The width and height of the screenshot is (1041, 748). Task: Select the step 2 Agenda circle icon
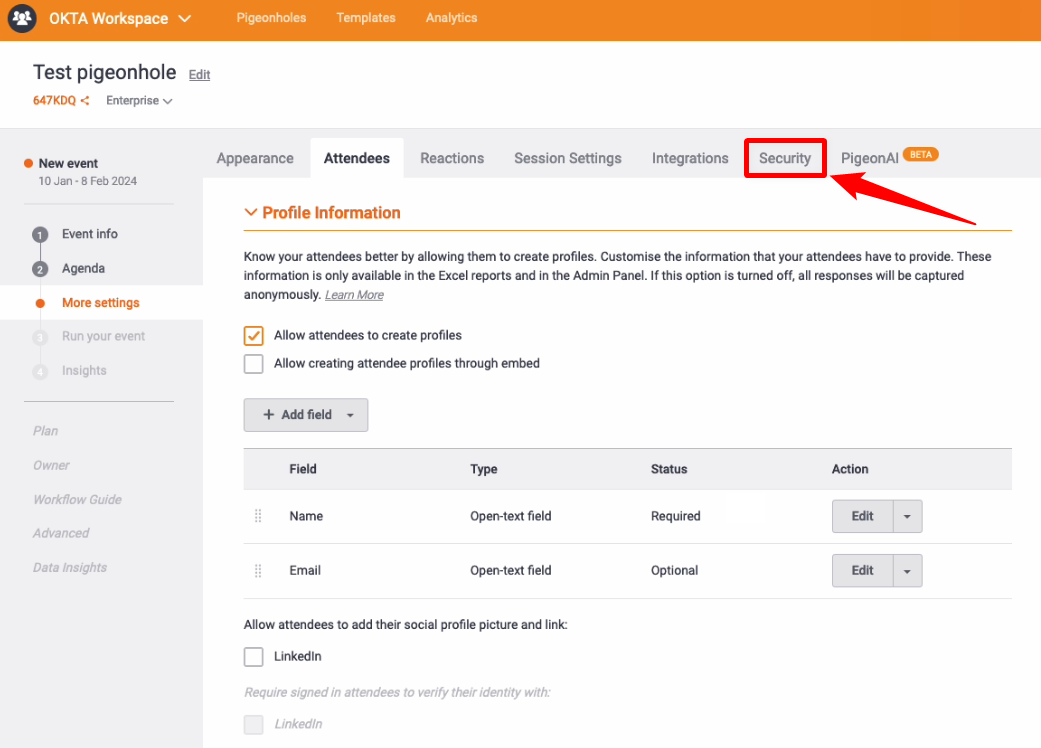coord(40,268)
